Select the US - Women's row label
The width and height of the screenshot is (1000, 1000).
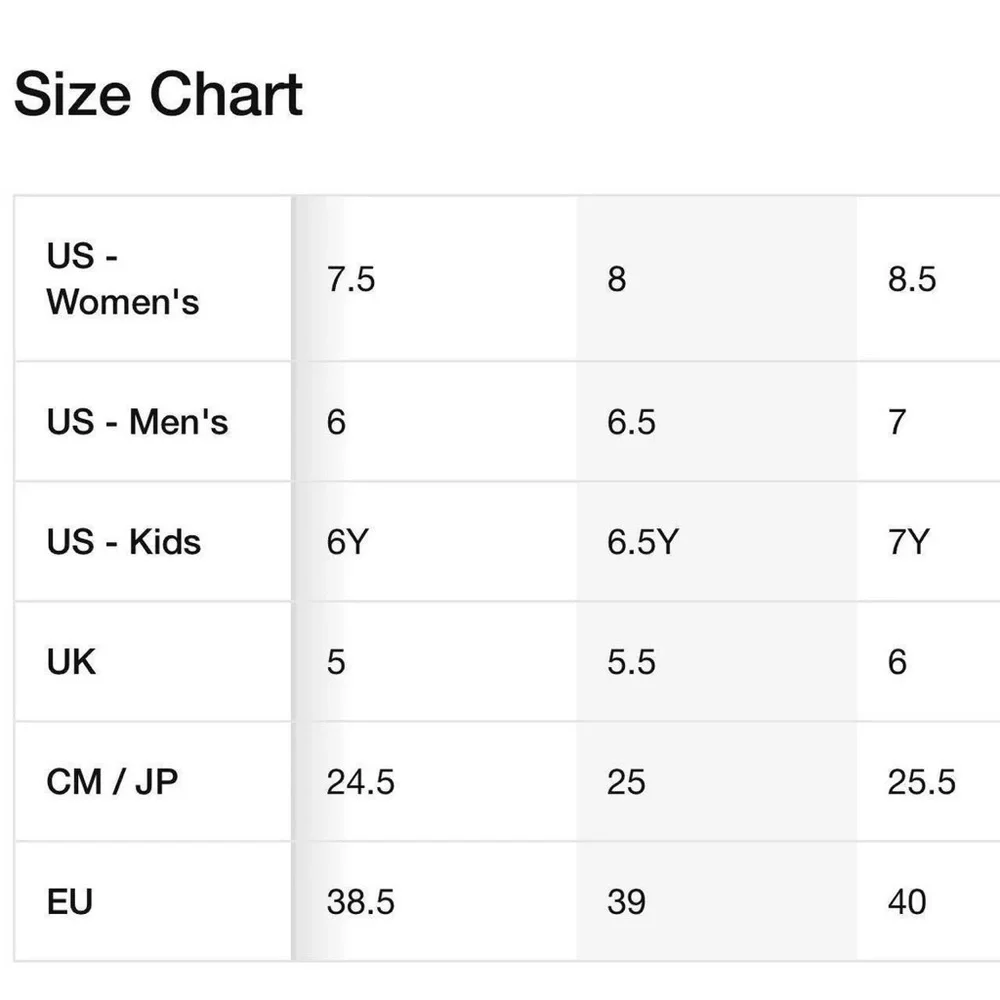coord(122,279)
